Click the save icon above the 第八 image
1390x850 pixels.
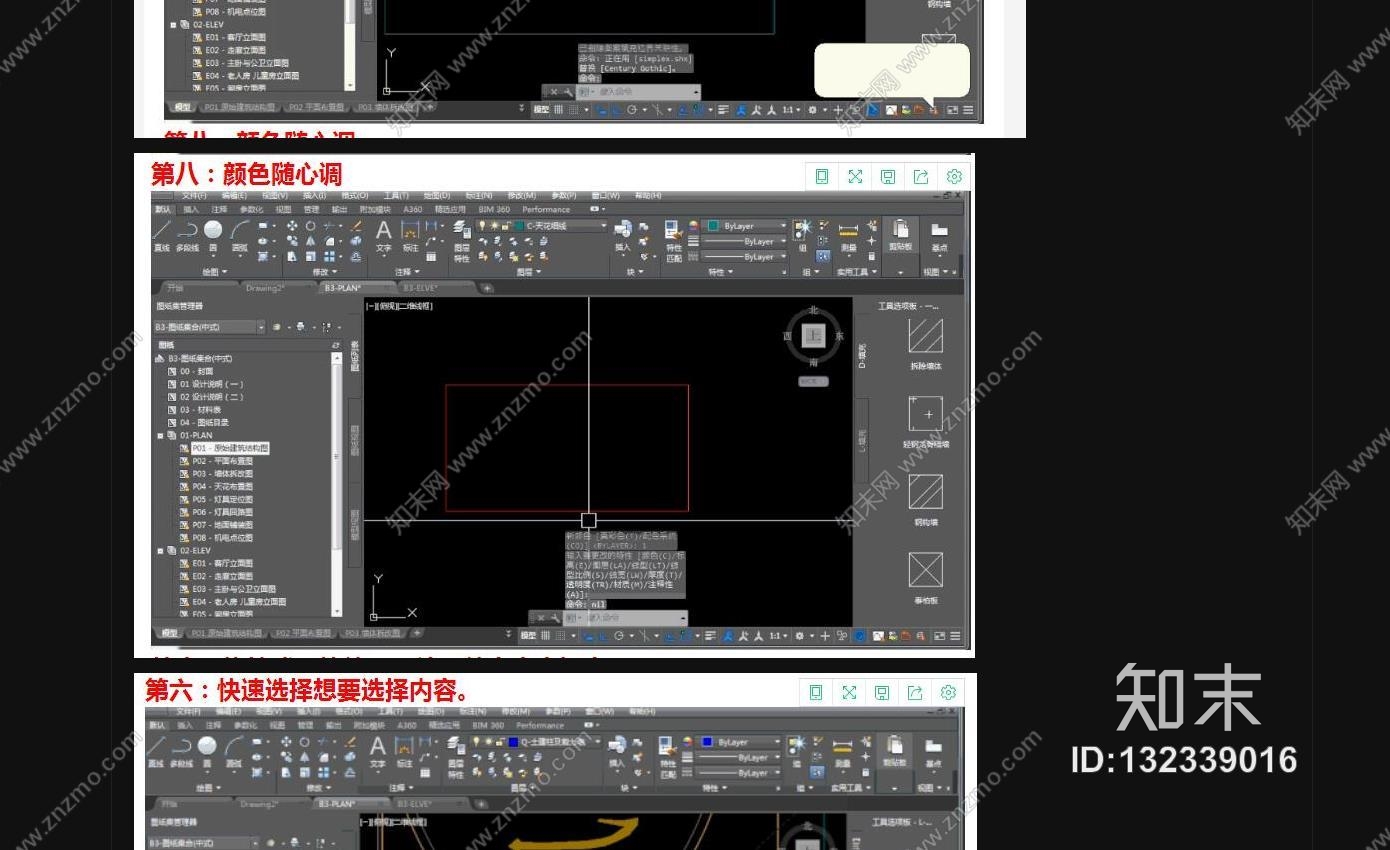click(x=888, y=176)
